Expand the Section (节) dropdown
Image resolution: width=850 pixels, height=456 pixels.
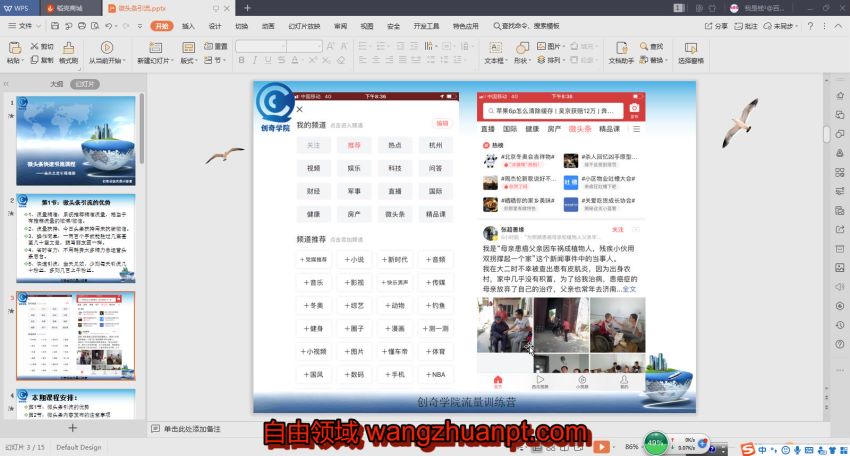click(x=224, y=60)
